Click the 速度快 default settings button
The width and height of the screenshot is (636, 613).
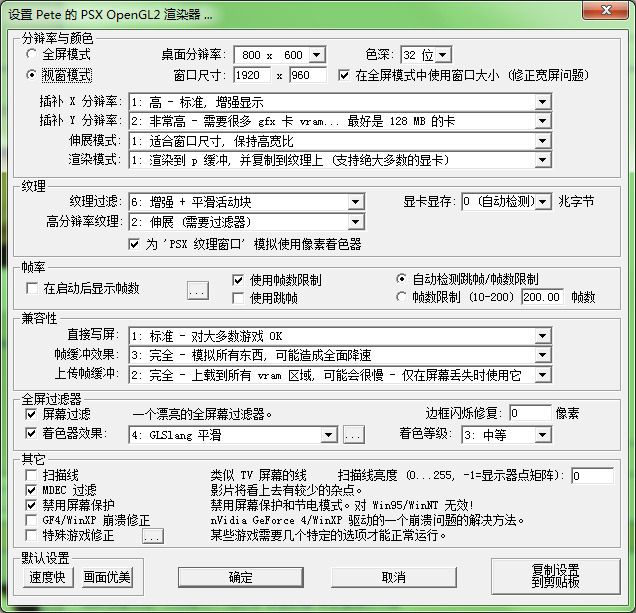47,577
